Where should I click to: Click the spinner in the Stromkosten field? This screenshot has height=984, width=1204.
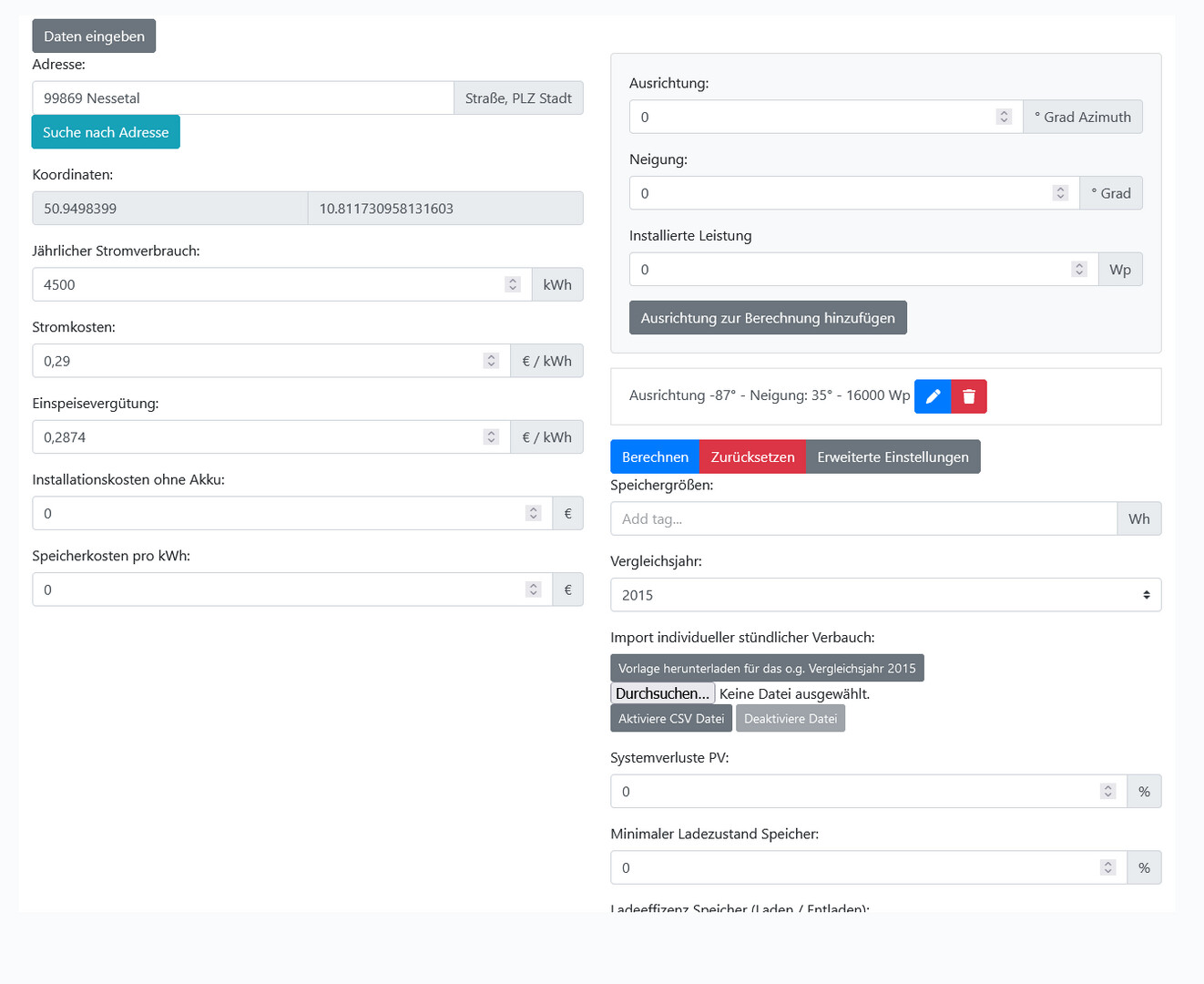[x=491, y=362]
